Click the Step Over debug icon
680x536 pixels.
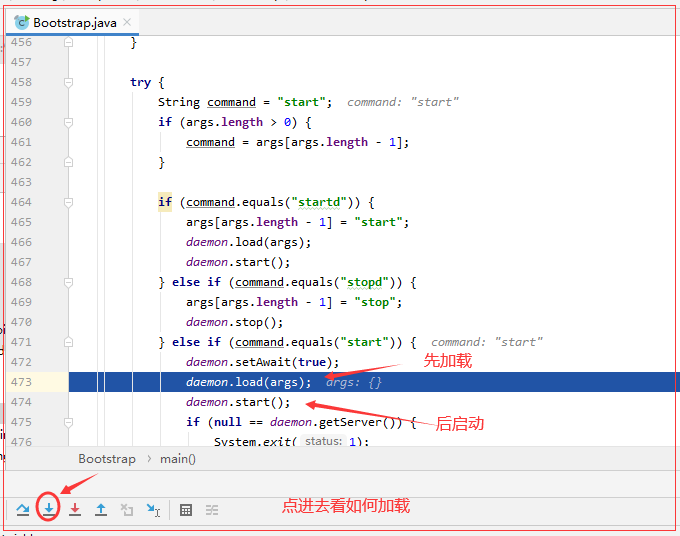[x=23, y=509]
